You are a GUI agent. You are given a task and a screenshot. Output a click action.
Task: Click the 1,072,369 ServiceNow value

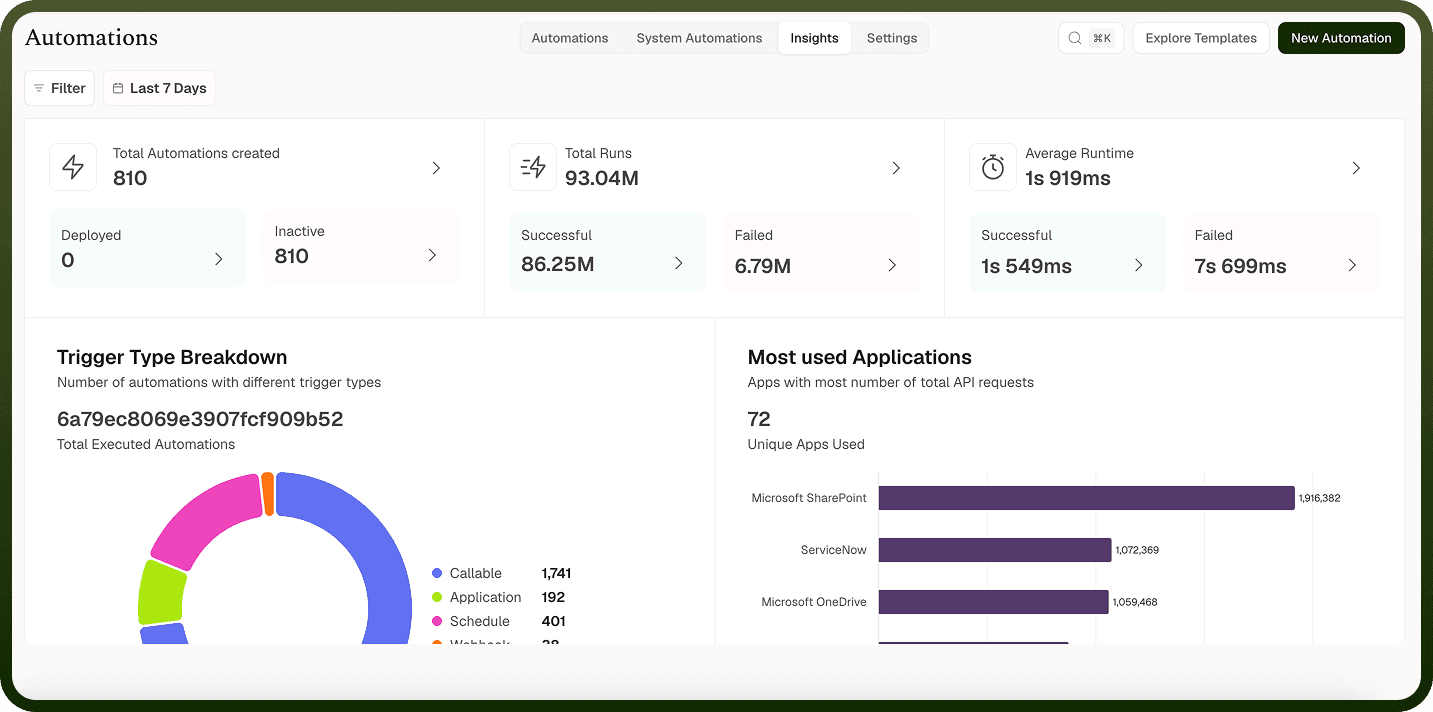click(1137, 550)
